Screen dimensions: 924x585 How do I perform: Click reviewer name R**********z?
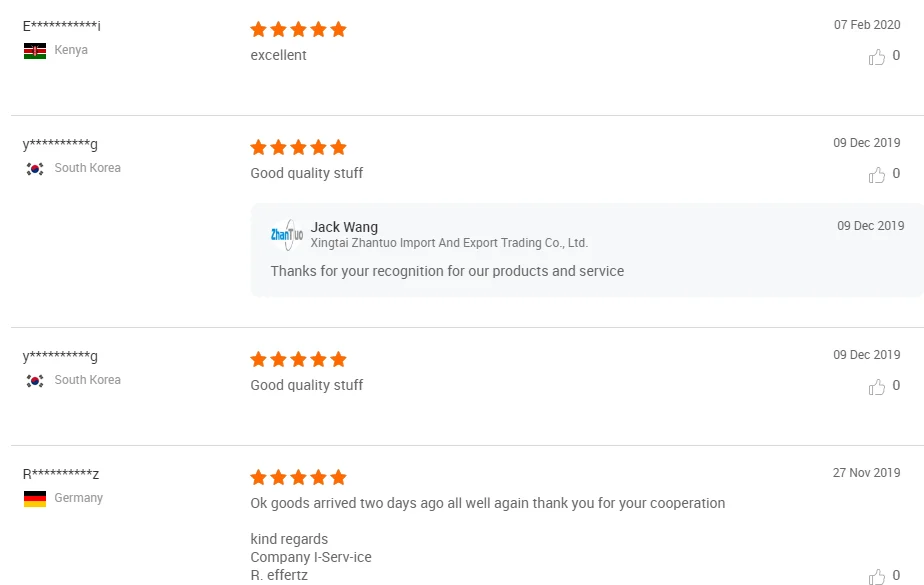point(61,475)
